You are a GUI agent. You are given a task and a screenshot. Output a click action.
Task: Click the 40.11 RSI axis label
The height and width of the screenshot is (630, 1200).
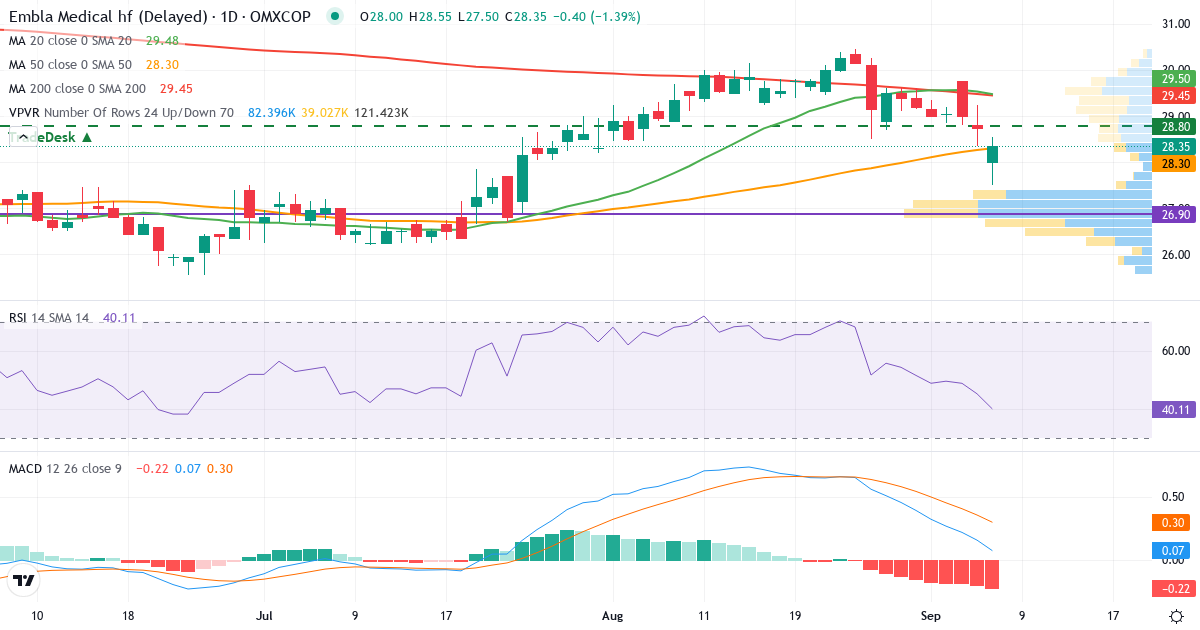point(1175,409)
